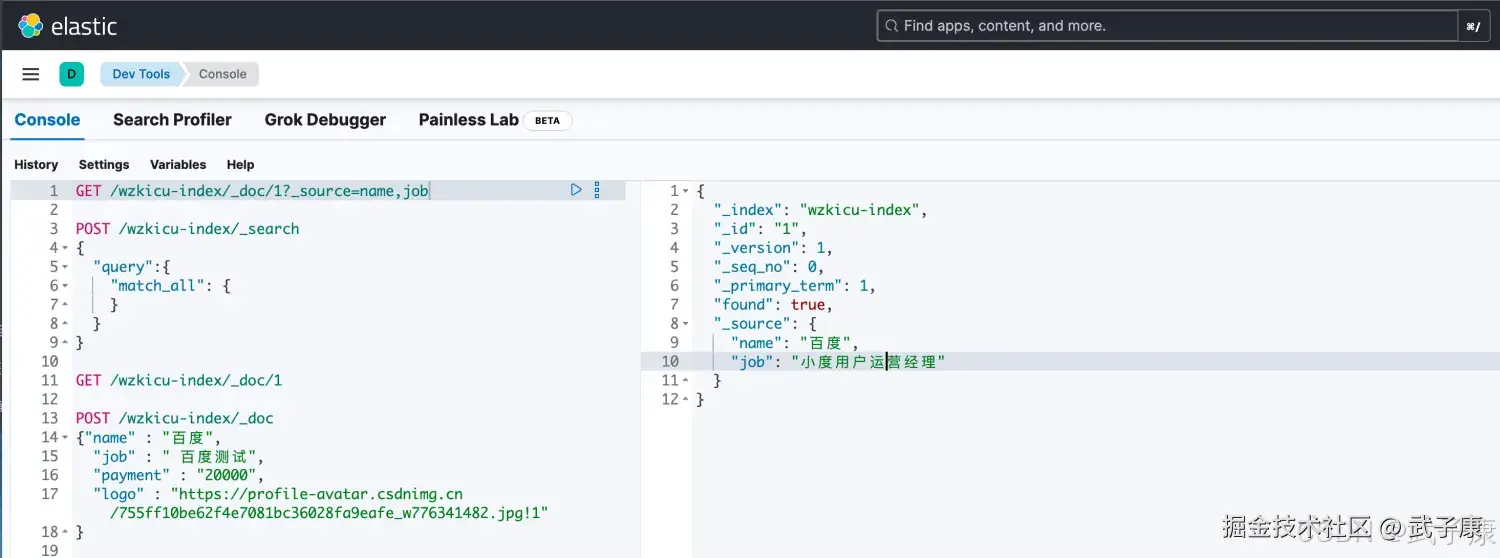Fold the root response object at line 1
The width and height of the screenshot is (1500, 558).
pyautogui.click(x=686, y=191)
